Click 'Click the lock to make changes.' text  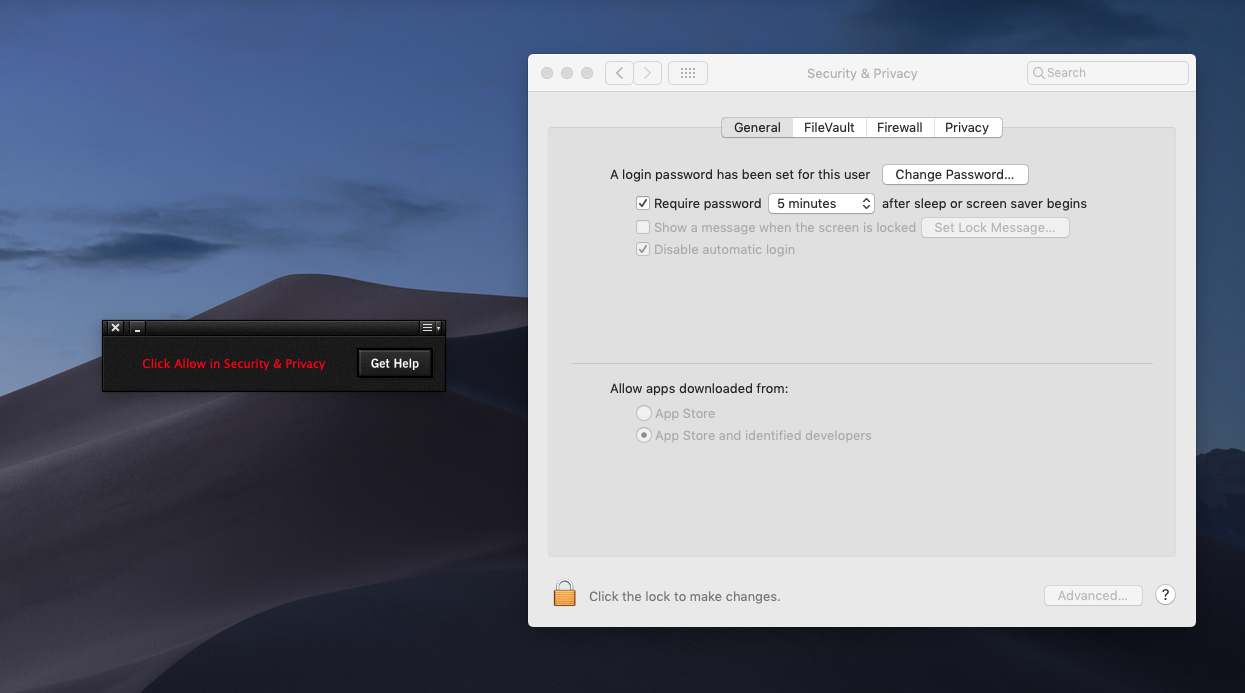[x=684, y=596]
